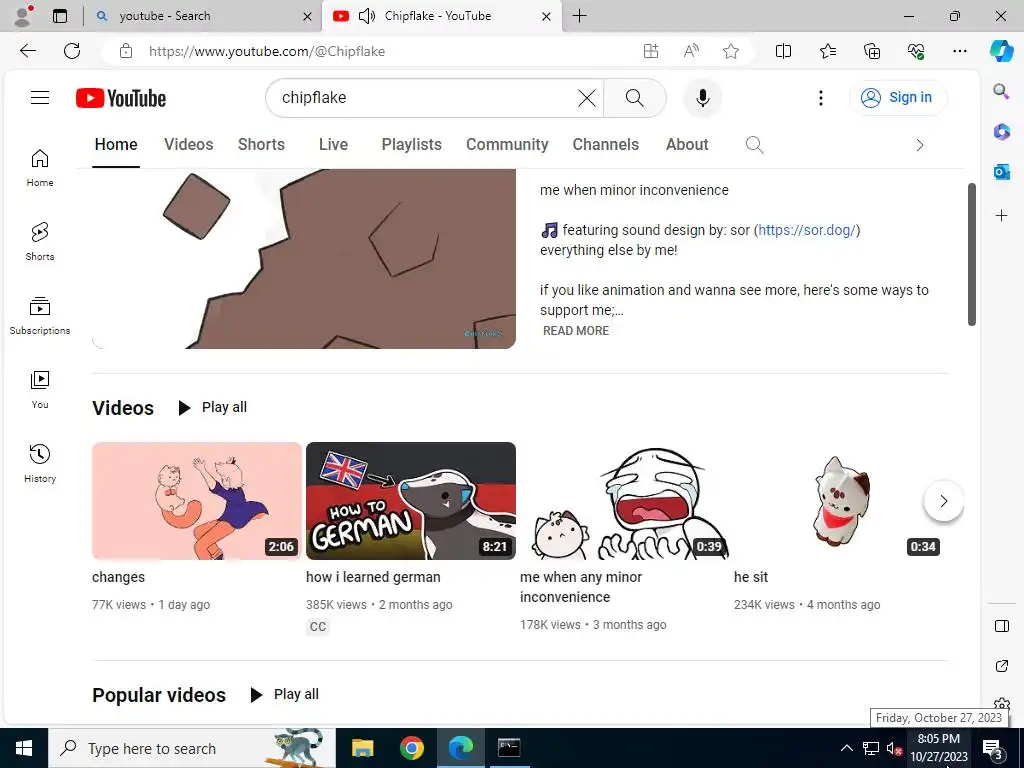Switch to the Playlists tab
1024x768 pixels.
(411, 144)
